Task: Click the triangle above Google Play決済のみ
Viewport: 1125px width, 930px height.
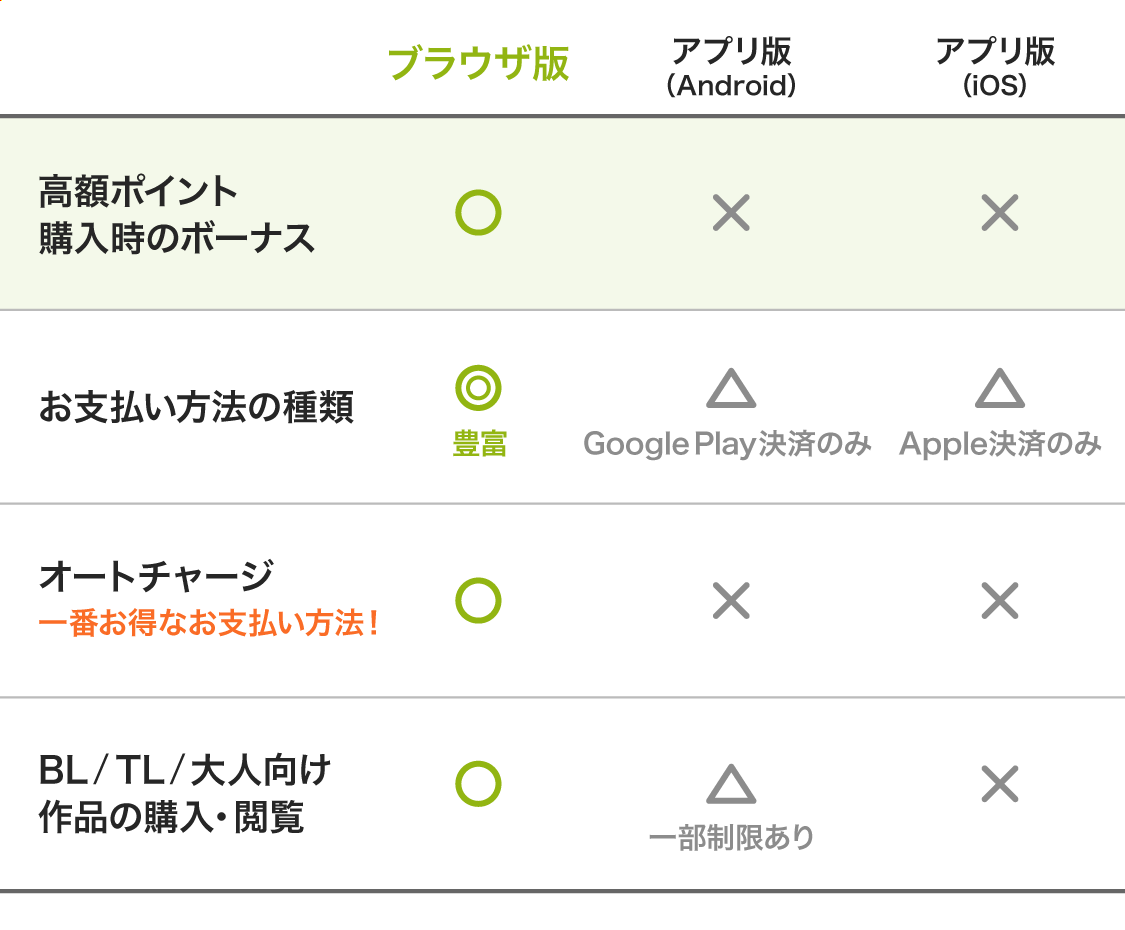Action: pos(731,389)
